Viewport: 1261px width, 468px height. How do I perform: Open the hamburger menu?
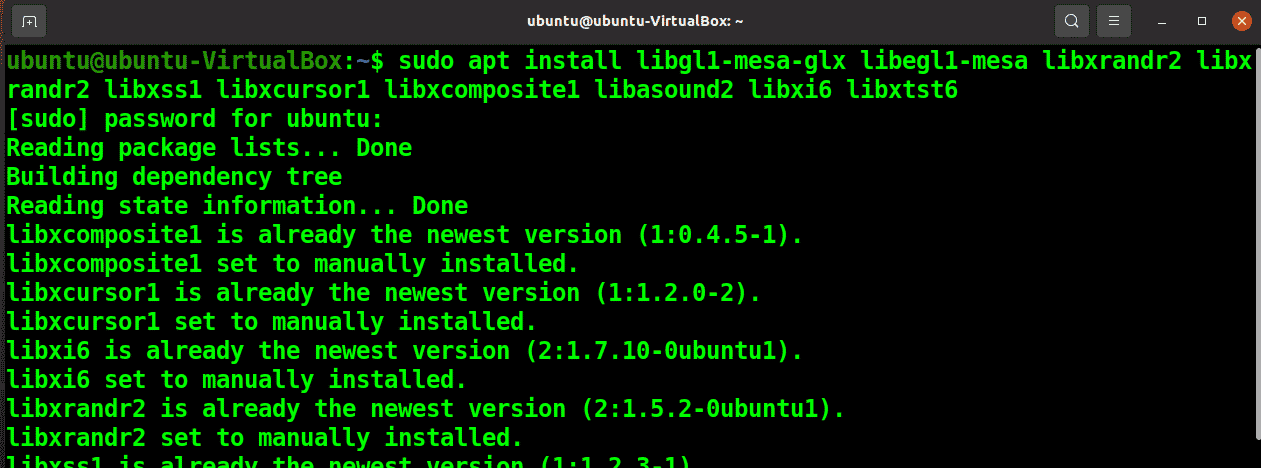coord(1113,20)
